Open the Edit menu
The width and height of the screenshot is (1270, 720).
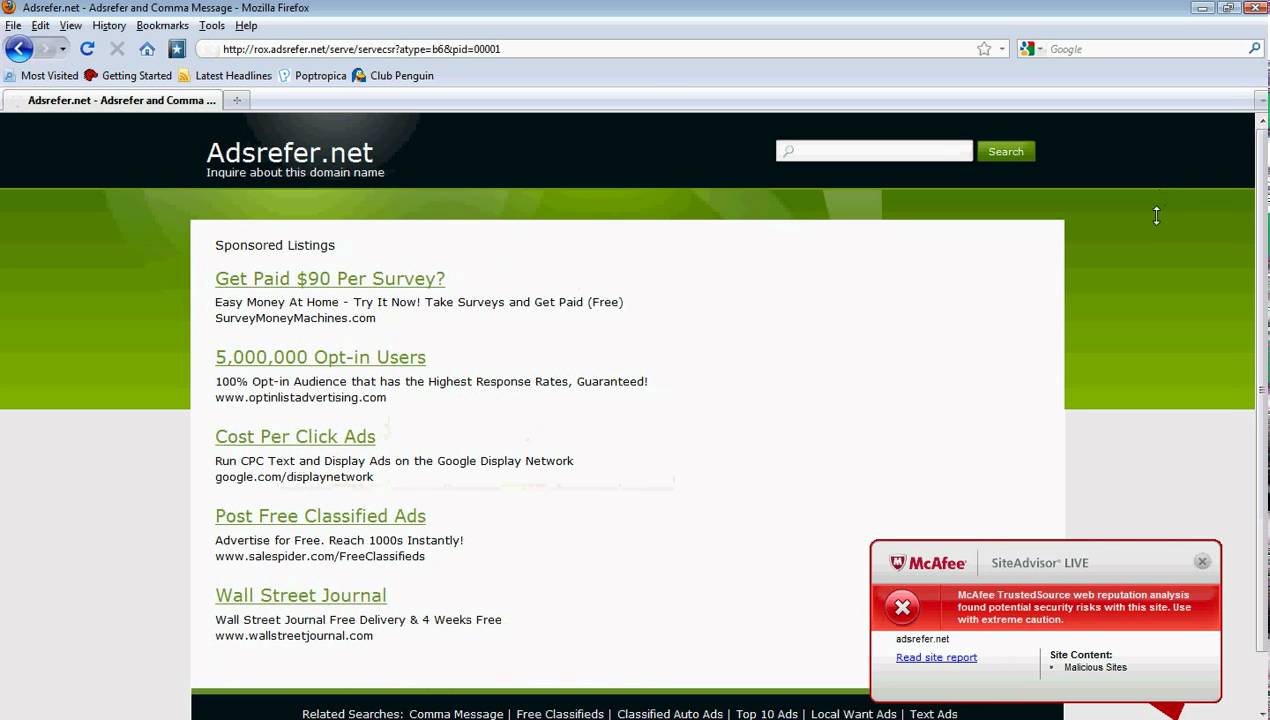40,26
